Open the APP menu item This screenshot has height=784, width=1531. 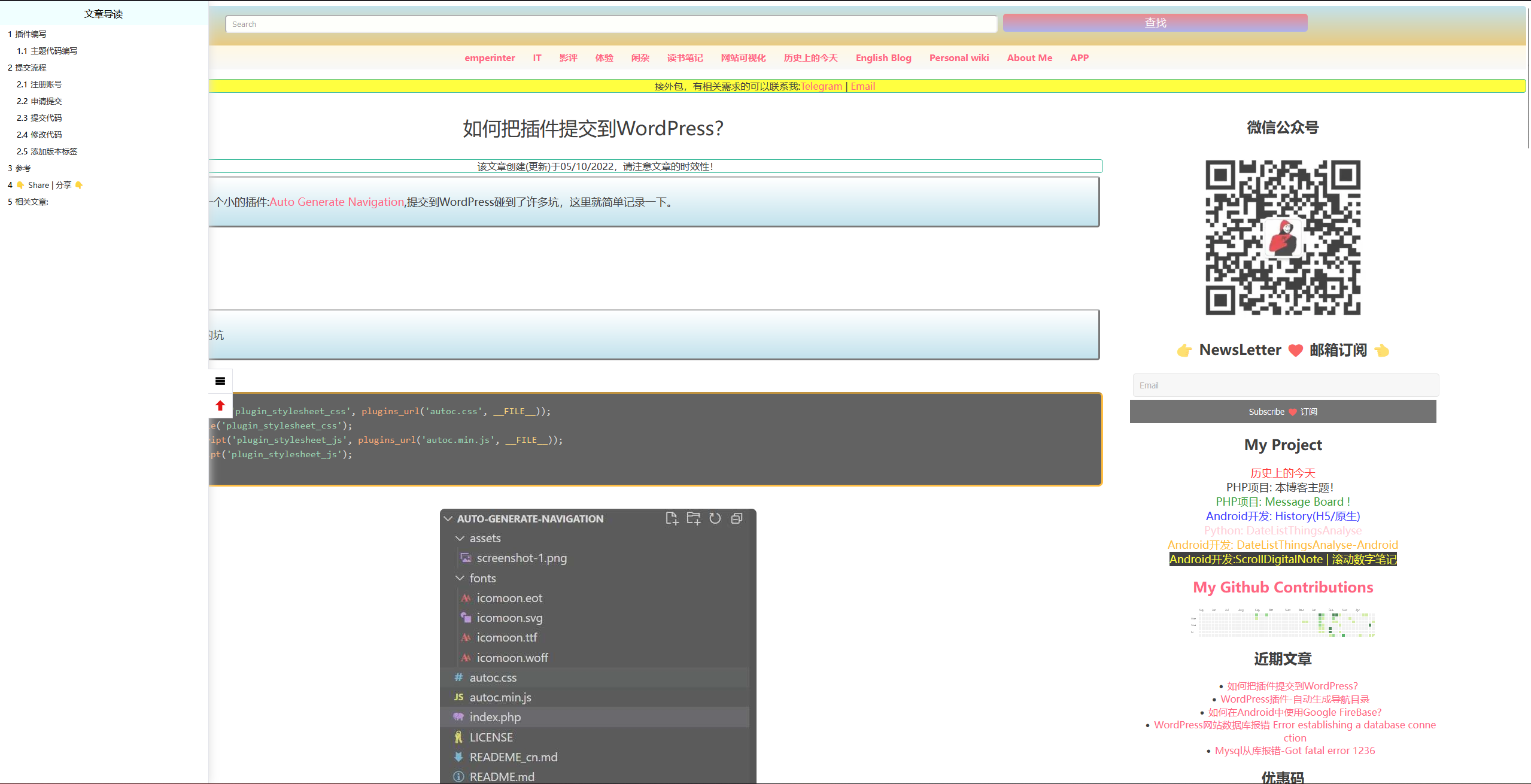(1079, 58)
